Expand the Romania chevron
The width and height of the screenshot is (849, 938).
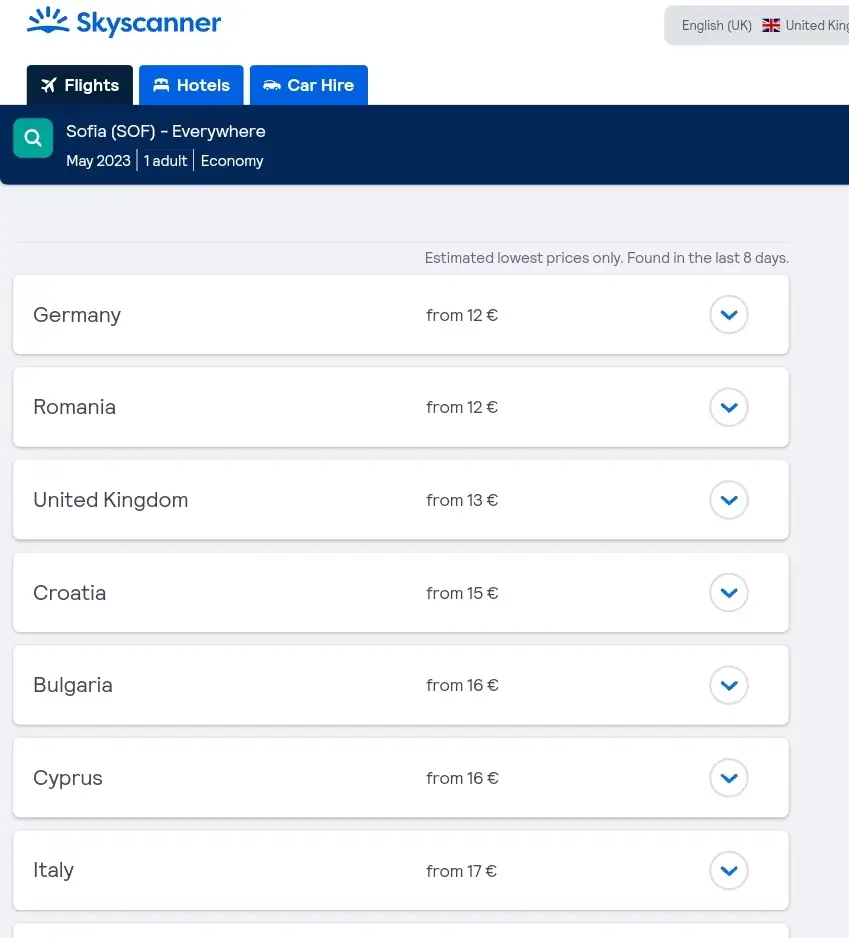pyautogui.click(x=728, y=407)
